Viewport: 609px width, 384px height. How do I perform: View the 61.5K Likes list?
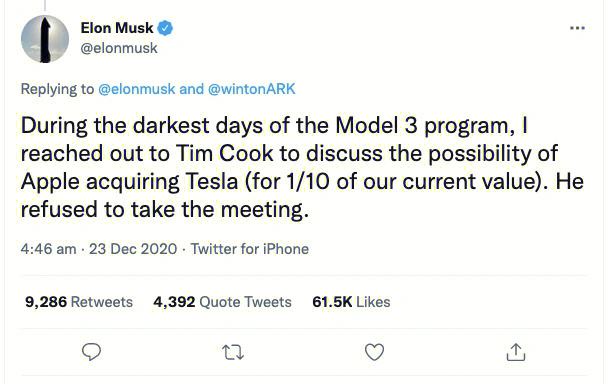(351, 302)
